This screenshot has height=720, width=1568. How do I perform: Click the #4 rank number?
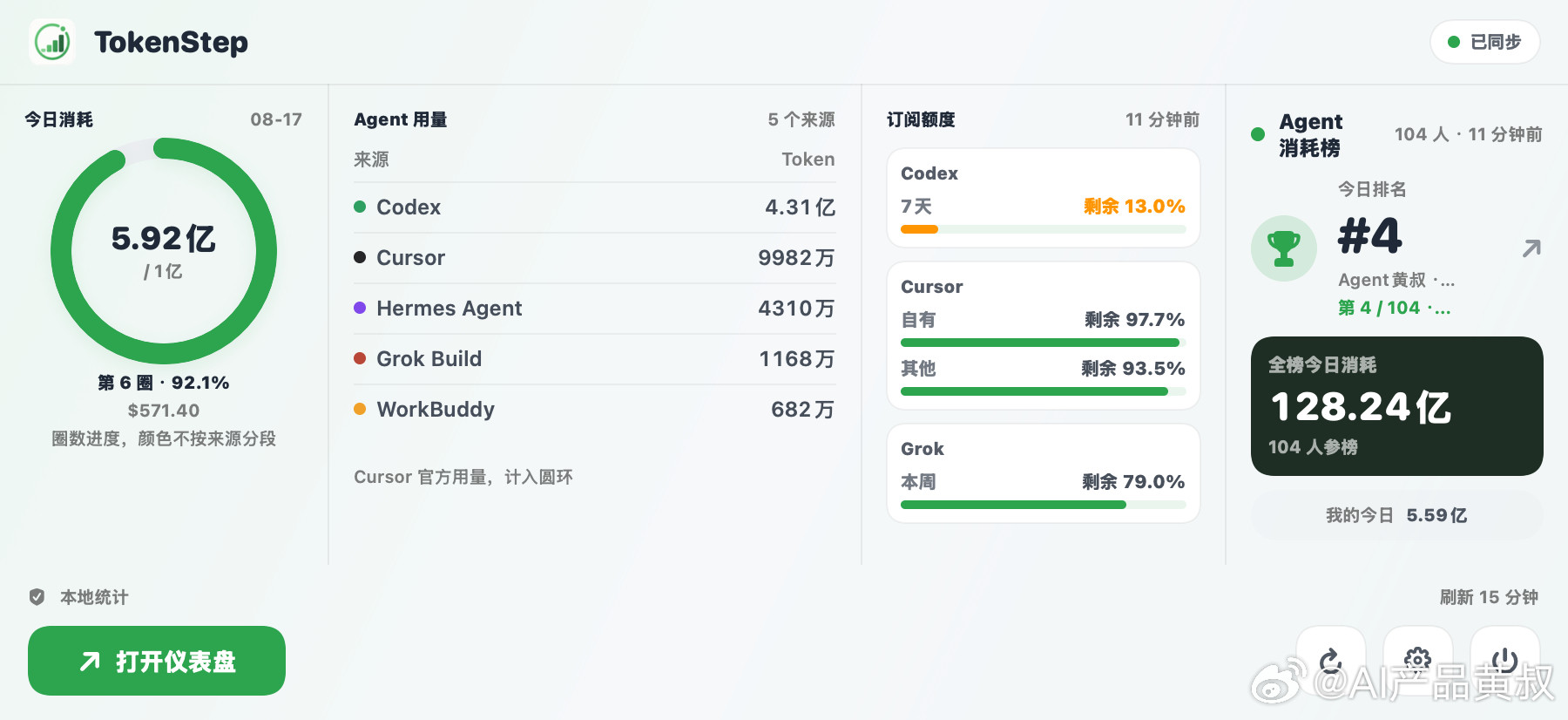pyautogui.click(x=1369, y=235)
